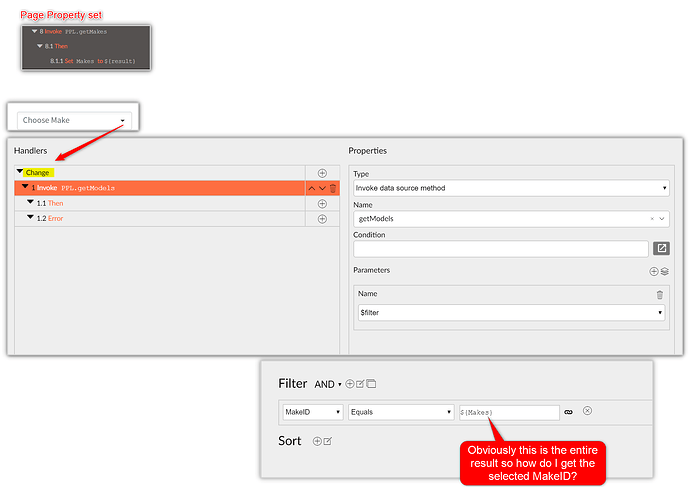Move the getModels action up
Viewport: 690px width, 487px height.
tap(311, 188)
